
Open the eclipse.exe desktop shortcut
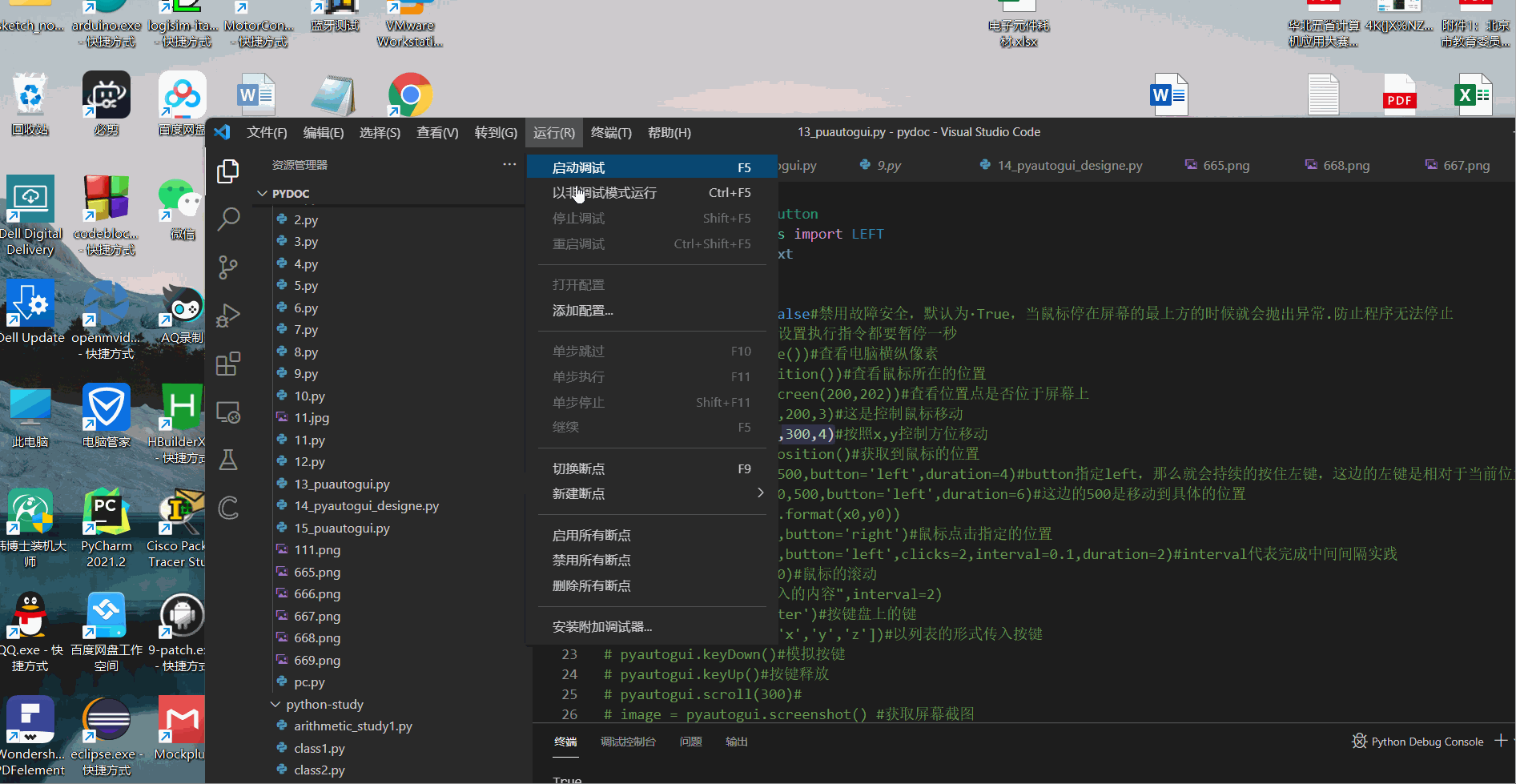(x=107, y=737)
